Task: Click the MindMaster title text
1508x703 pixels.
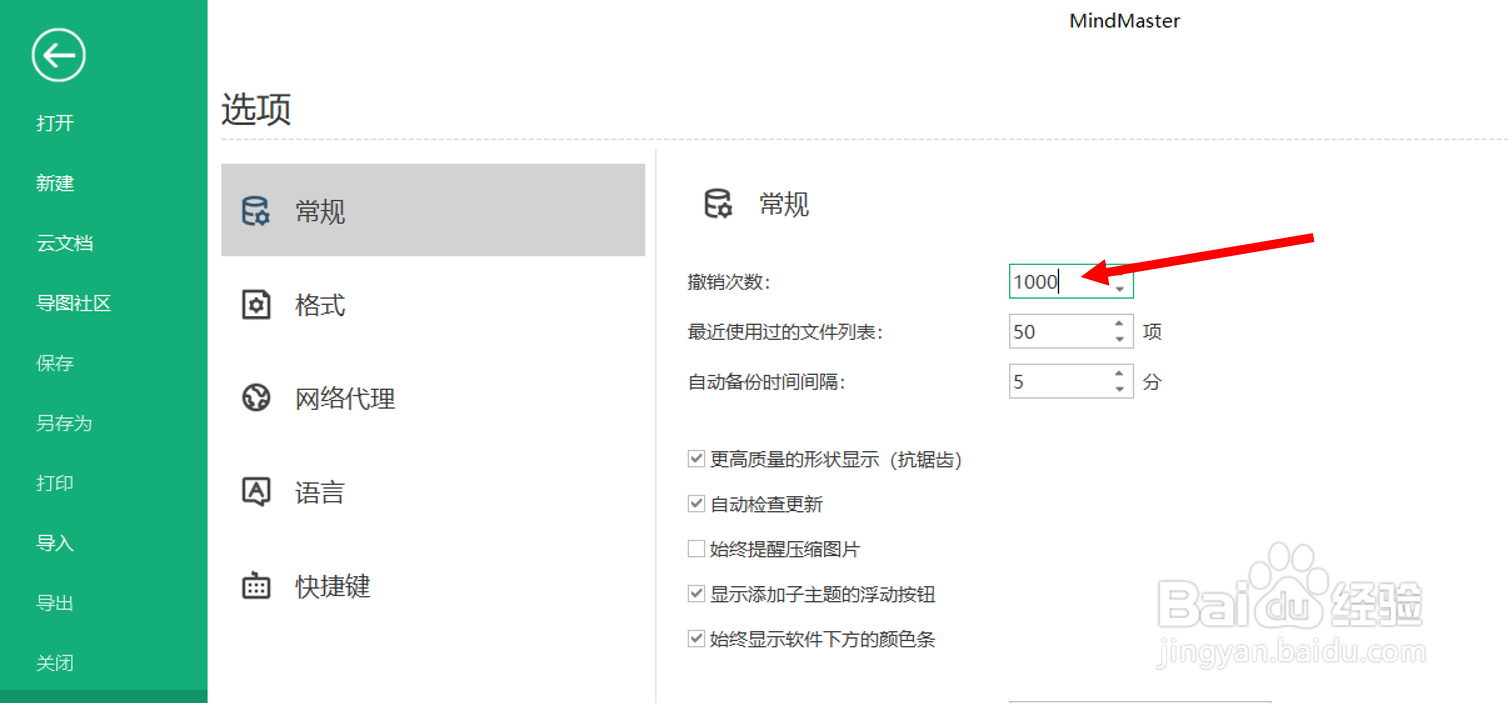Action: pos(1125,20)
